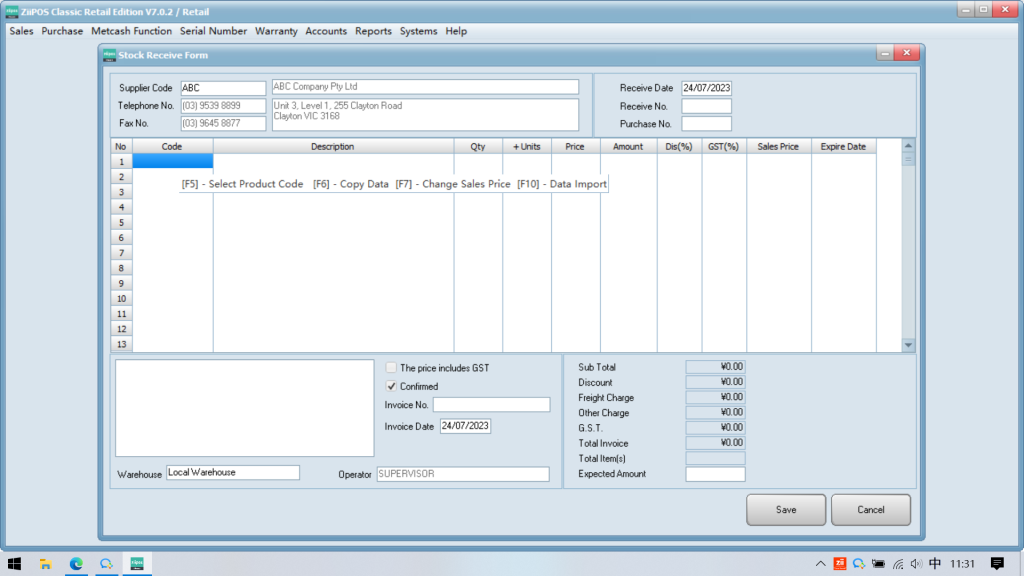The width and height of the screenshot is (1024, 576).
Task: Open the Reports menu
Action: (x=373, y=31)
